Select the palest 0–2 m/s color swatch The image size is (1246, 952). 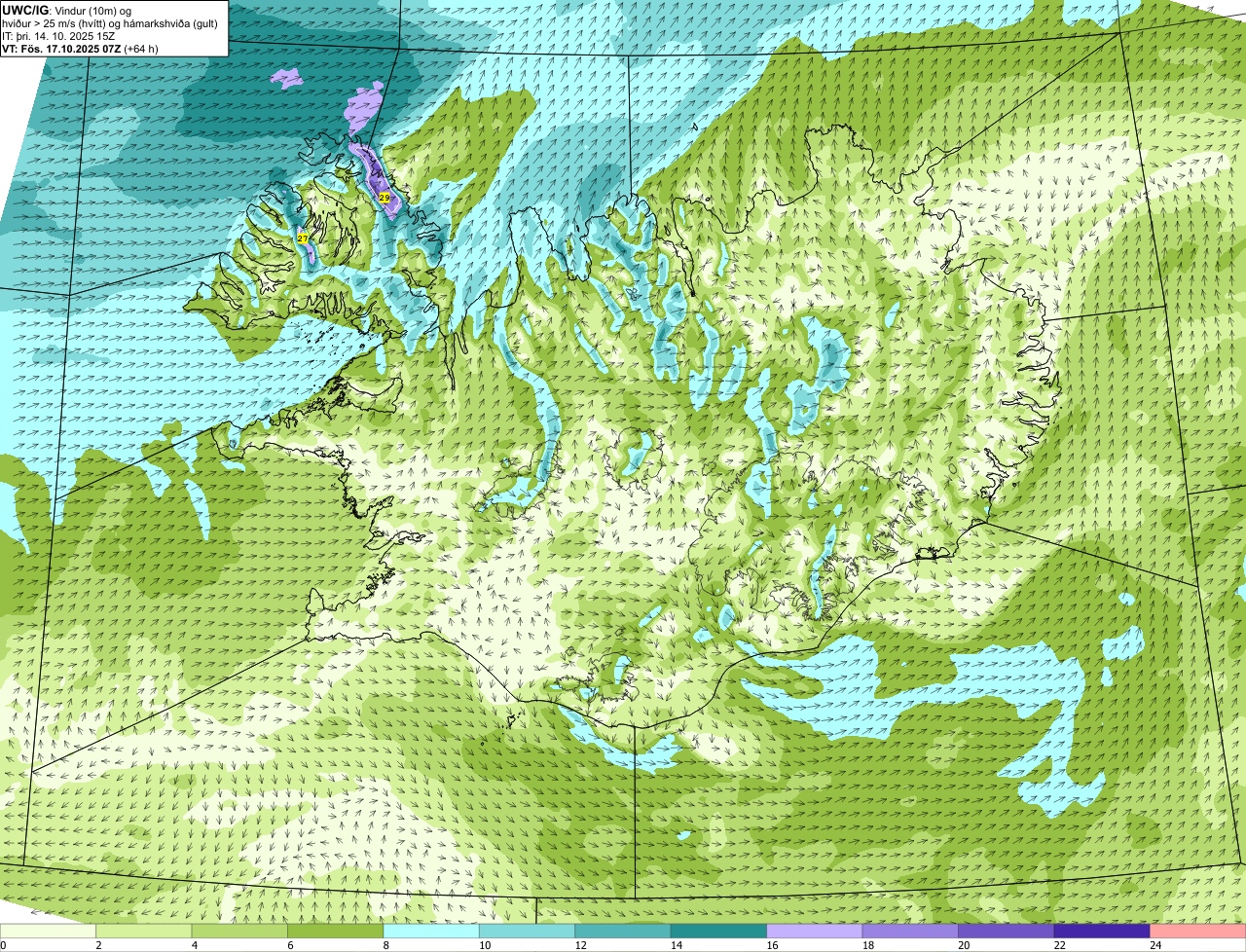point(48,931)
